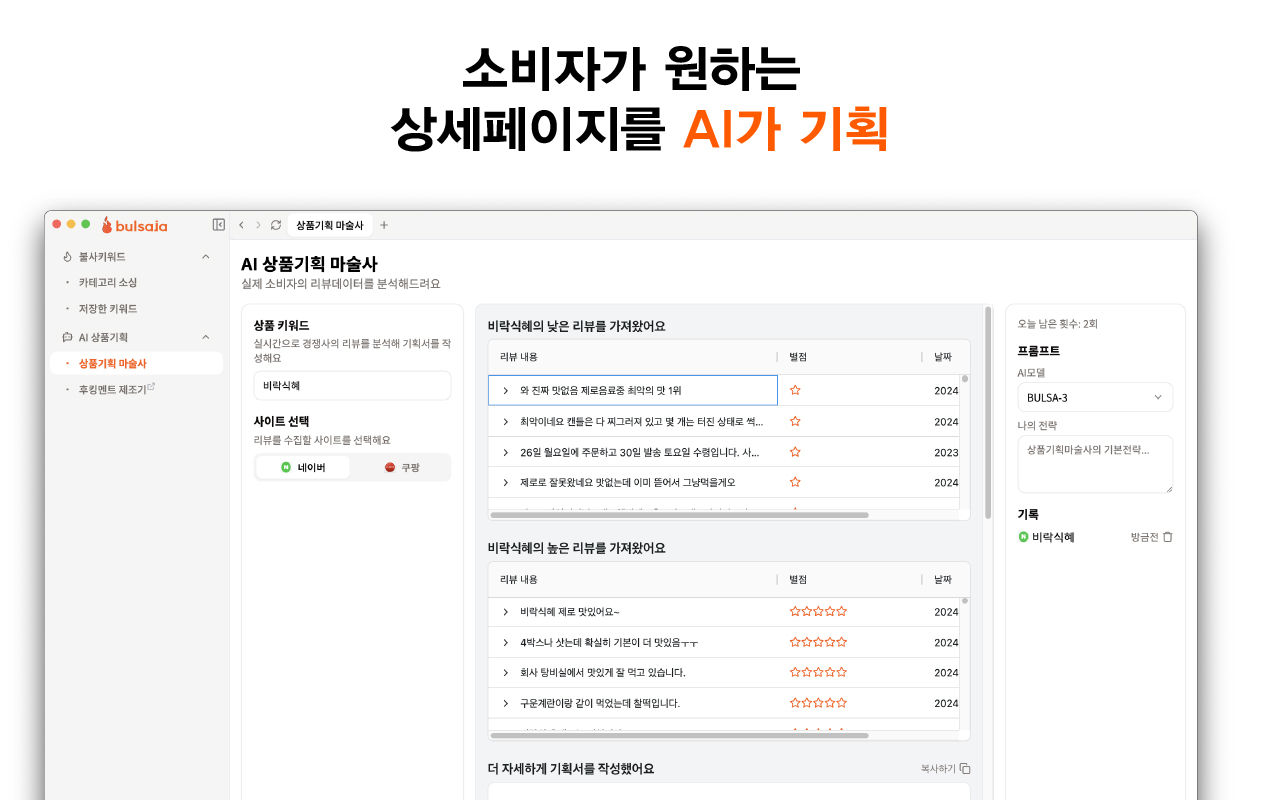Screen dimensions: 1280x800
Task: Delete the 비락식혜 record trash icon
Action: click(1168, 537)
